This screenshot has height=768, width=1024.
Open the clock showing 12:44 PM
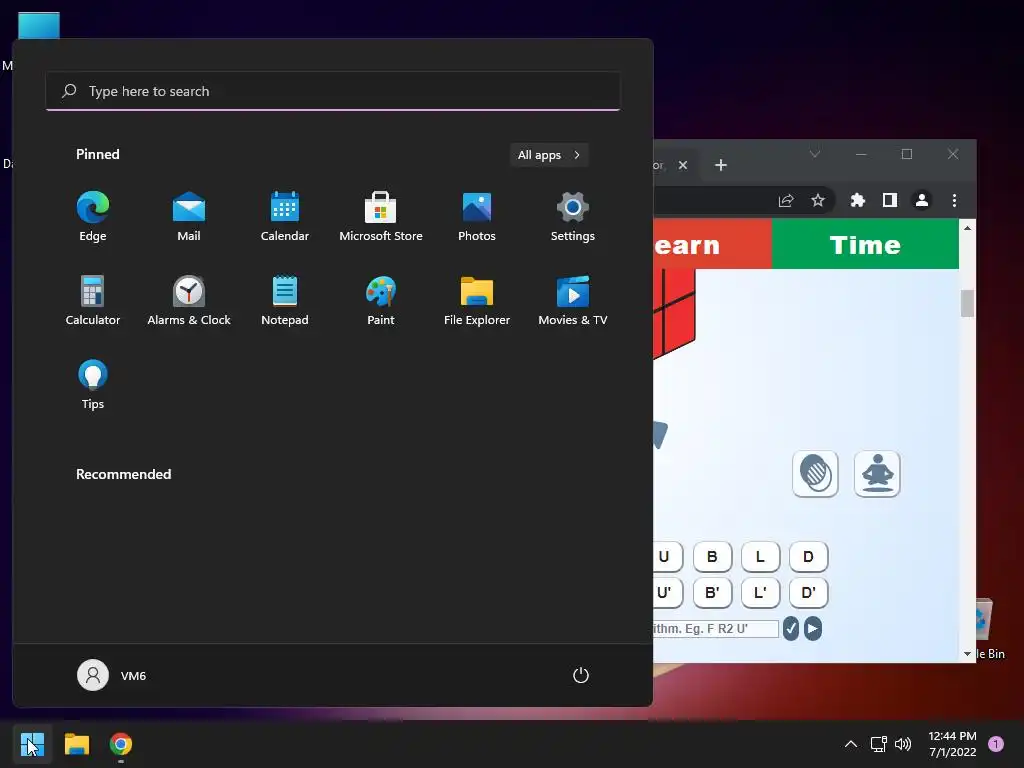pos(952,744)
